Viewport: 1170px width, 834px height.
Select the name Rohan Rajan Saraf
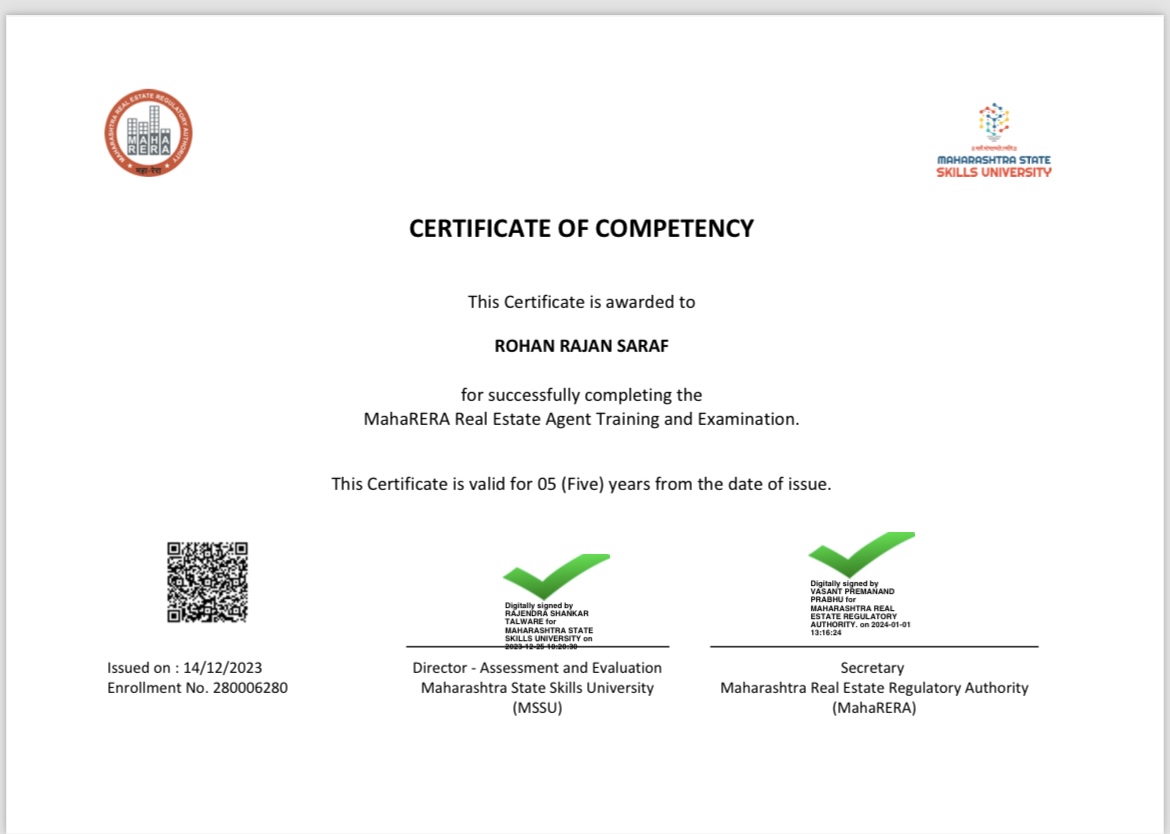[x=581, y=346]
